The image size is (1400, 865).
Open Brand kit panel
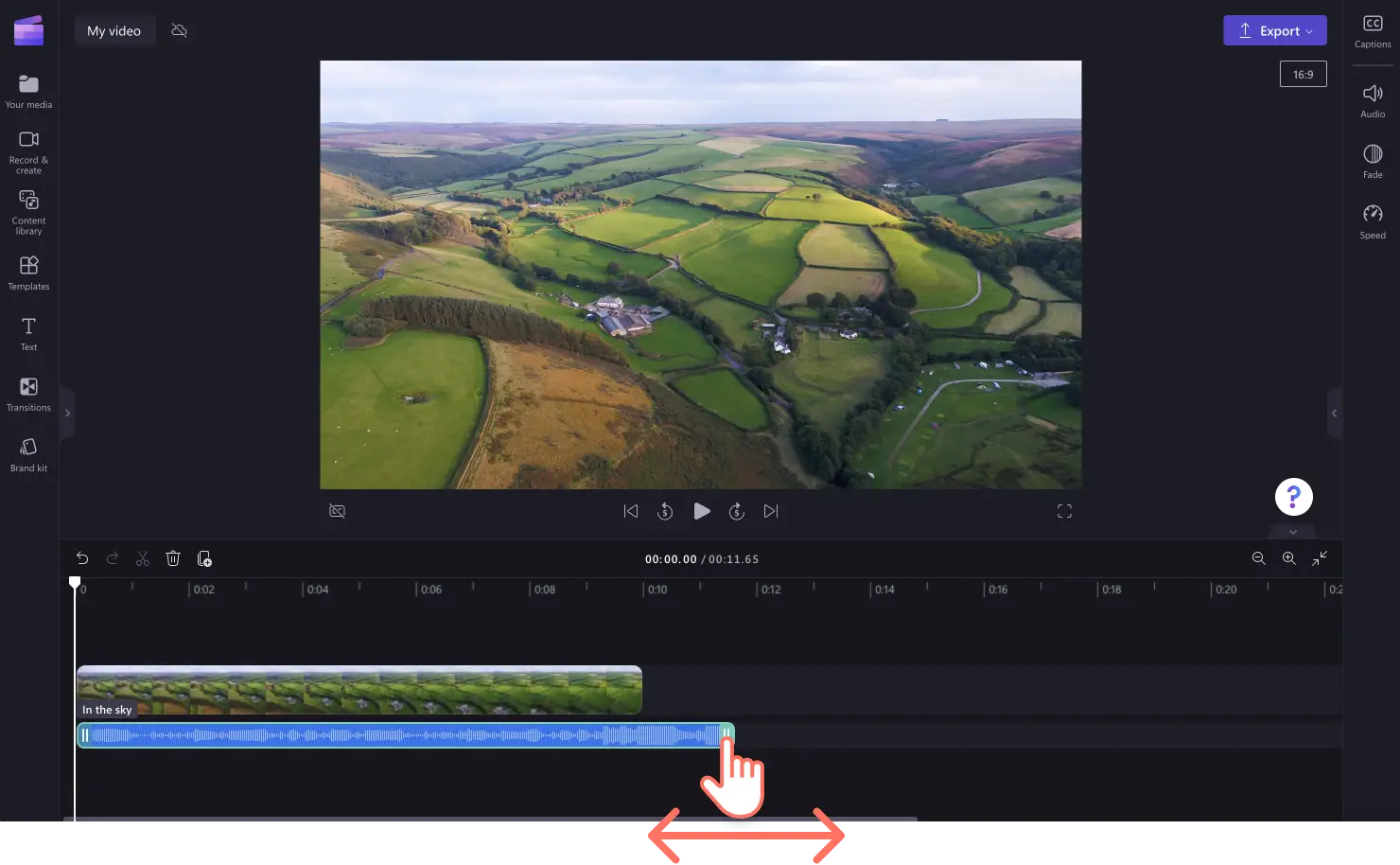pos(28,454)
